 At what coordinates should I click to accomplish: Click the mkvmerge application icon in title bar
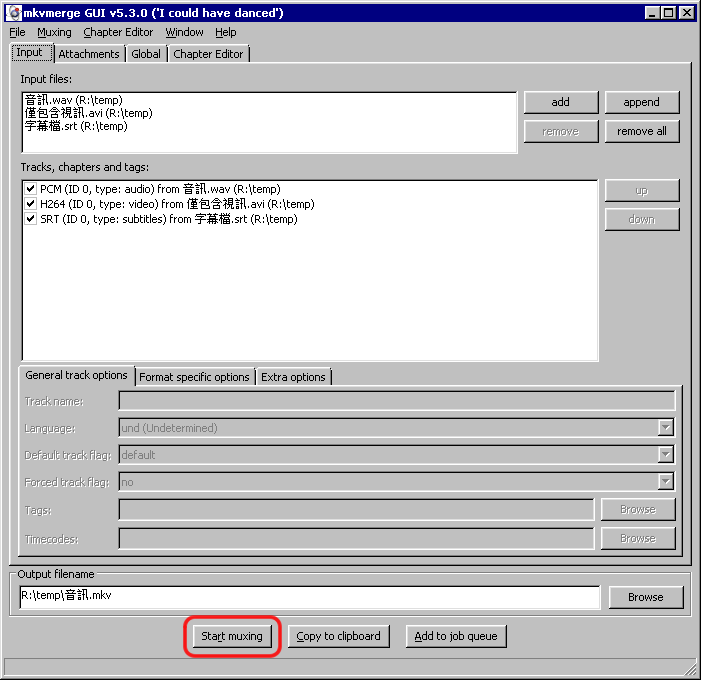(x=14, y=13)
